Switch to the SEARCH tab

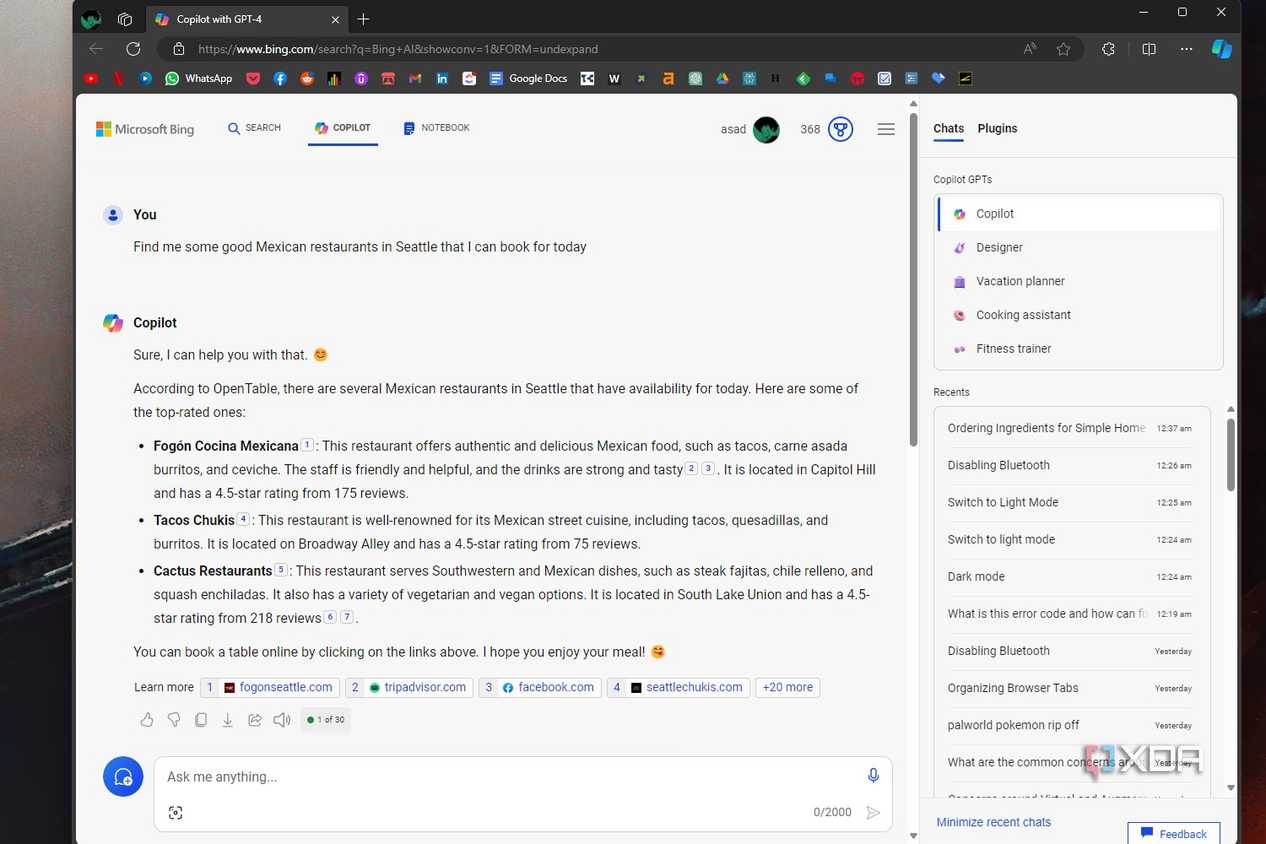254,128
